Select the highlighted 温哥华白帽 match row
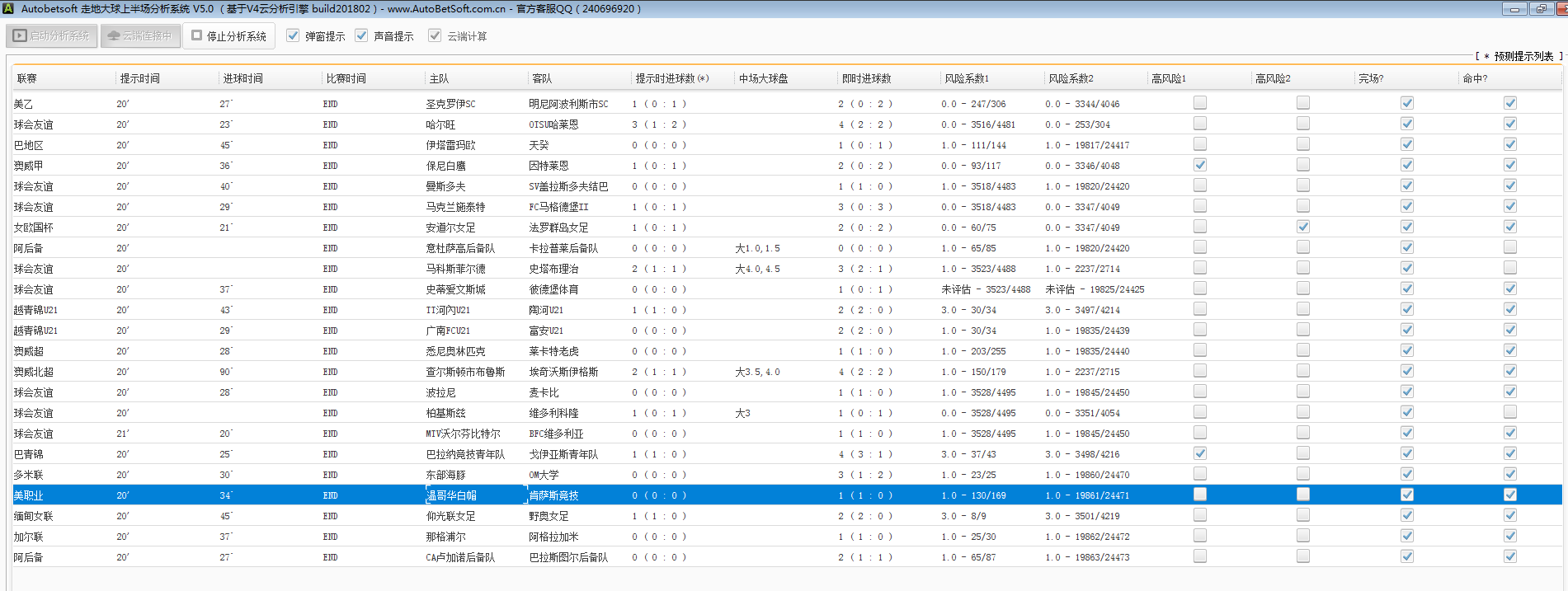 click(451, 495)
